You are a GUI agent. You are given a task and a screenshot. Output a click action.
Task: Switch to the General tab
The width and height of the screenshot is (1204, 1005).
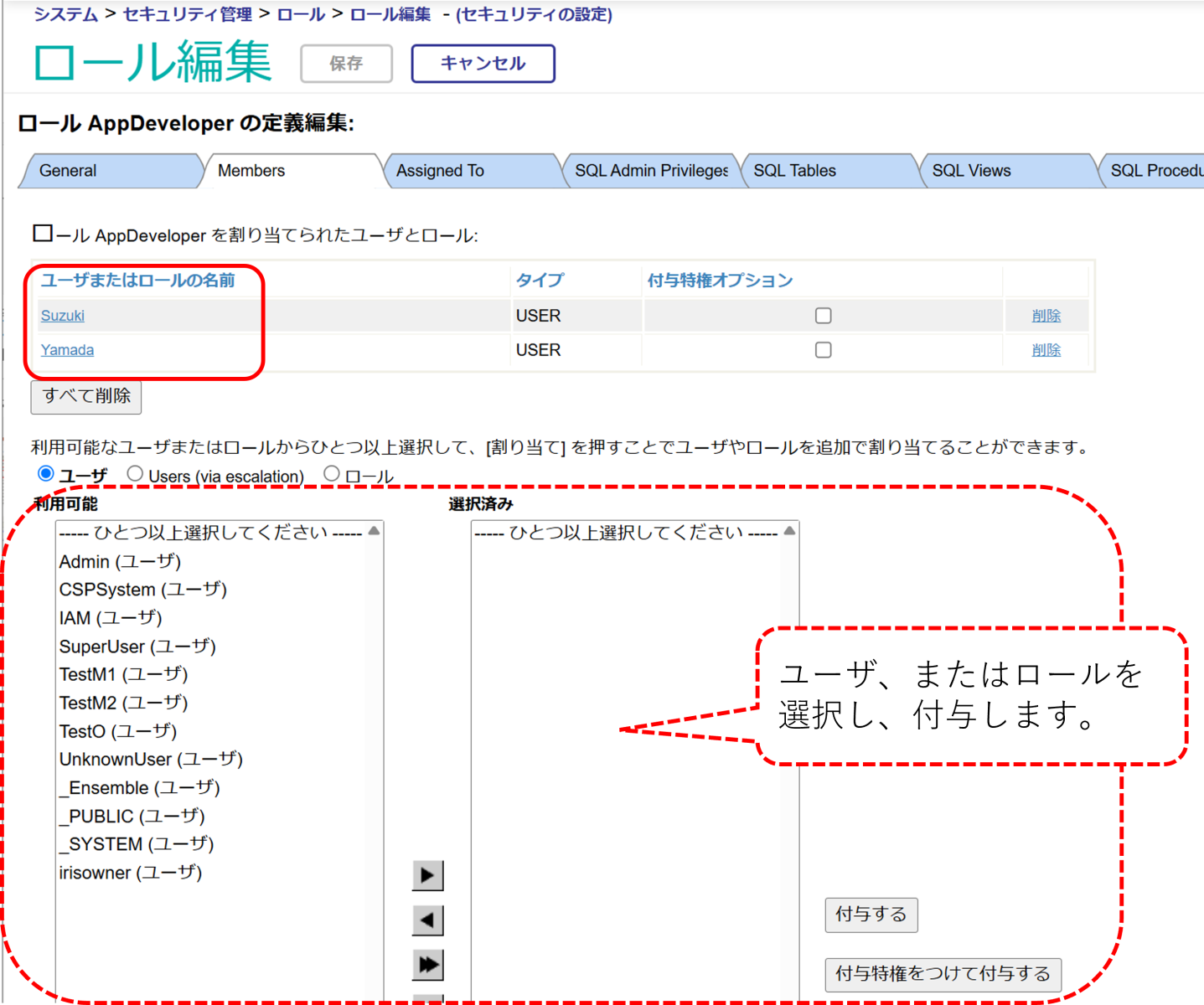click(x=68, y=171)
